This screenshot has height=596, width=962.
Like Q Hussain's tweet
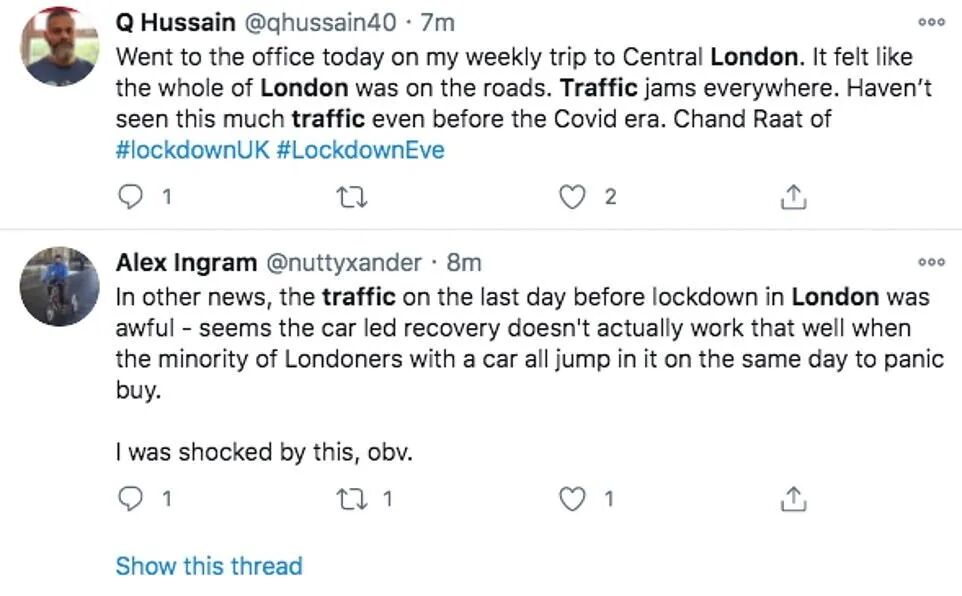coord(572,197)
